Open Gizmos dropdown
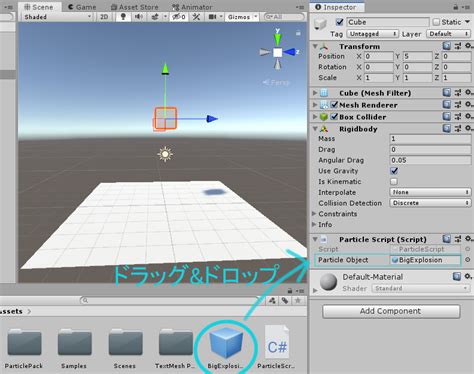The width and height of the screenshot is (474, 374). [x=242, y=17]
